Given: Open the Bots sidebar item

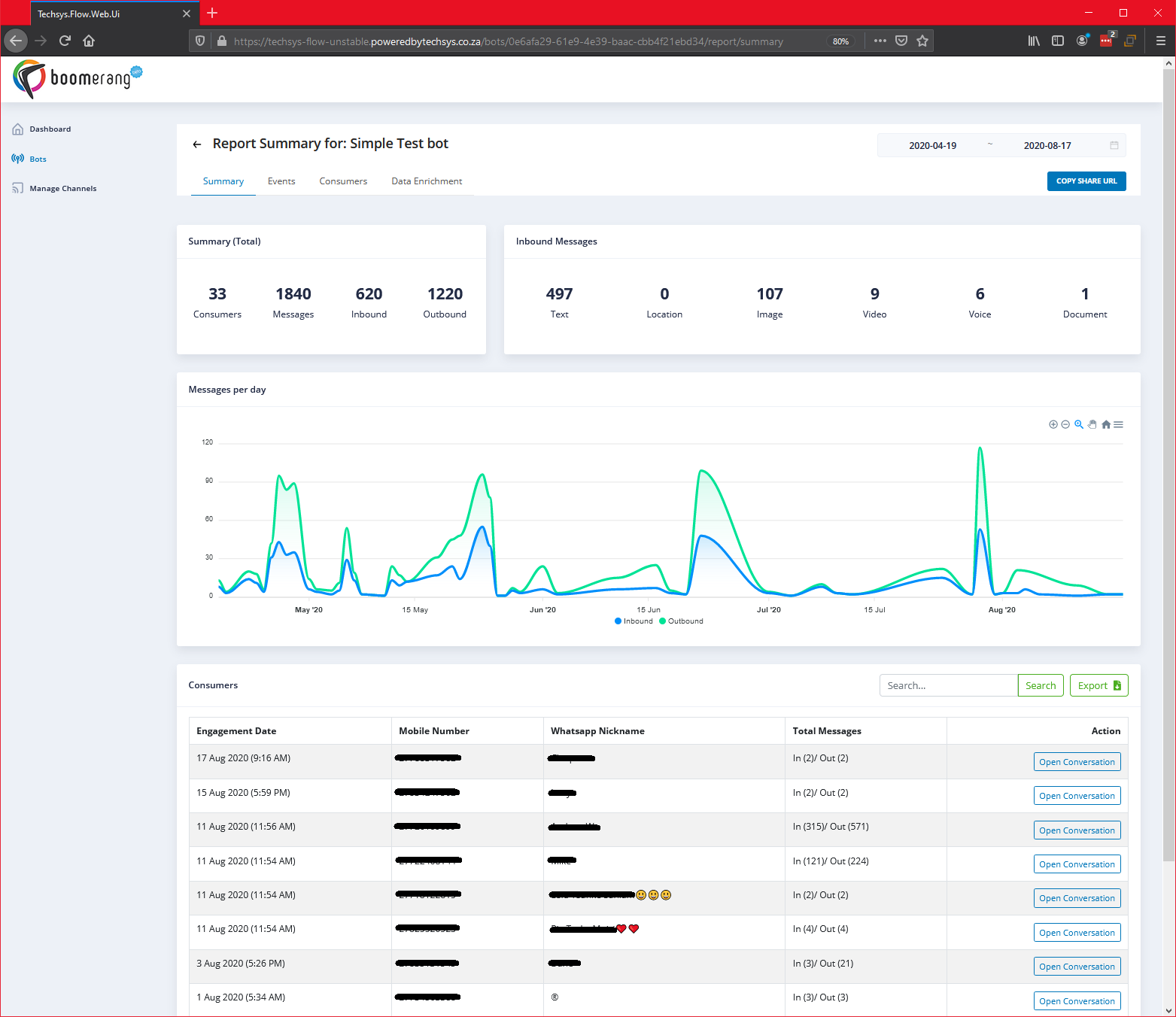Looking at the screenshot, I should (29, 159).
